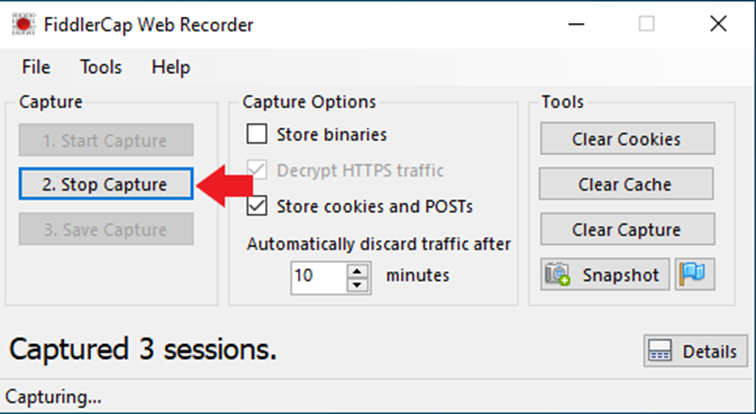The height and width of the screenshot is (414, 756).
Task: Click the Clear Capture button
Action: 627,229
